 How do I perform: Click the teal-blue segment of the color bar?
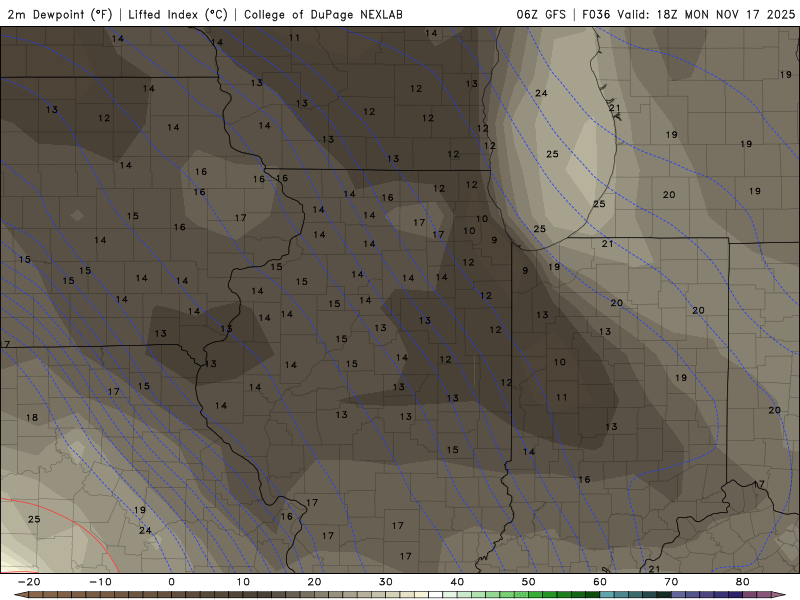(635, 595)
